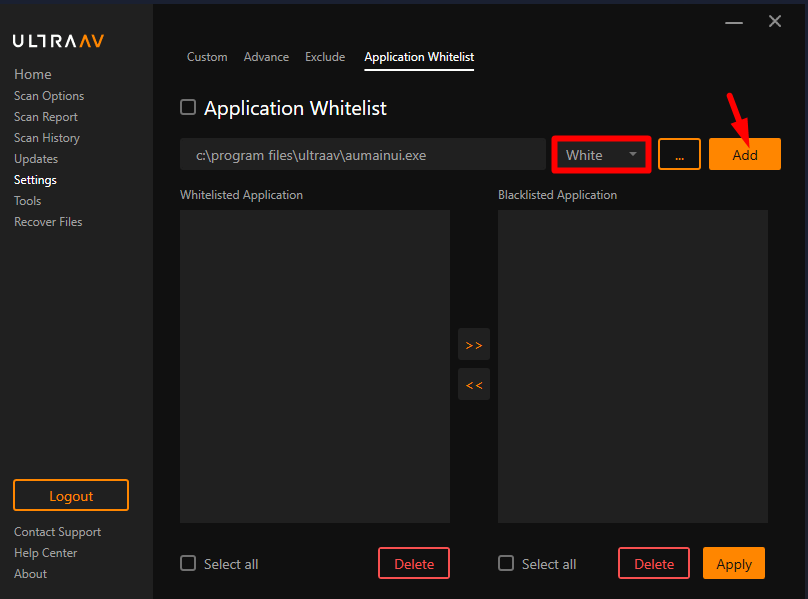Switch to the Custom tab
The height and width of the screenshot is (599, 808).
207,57
